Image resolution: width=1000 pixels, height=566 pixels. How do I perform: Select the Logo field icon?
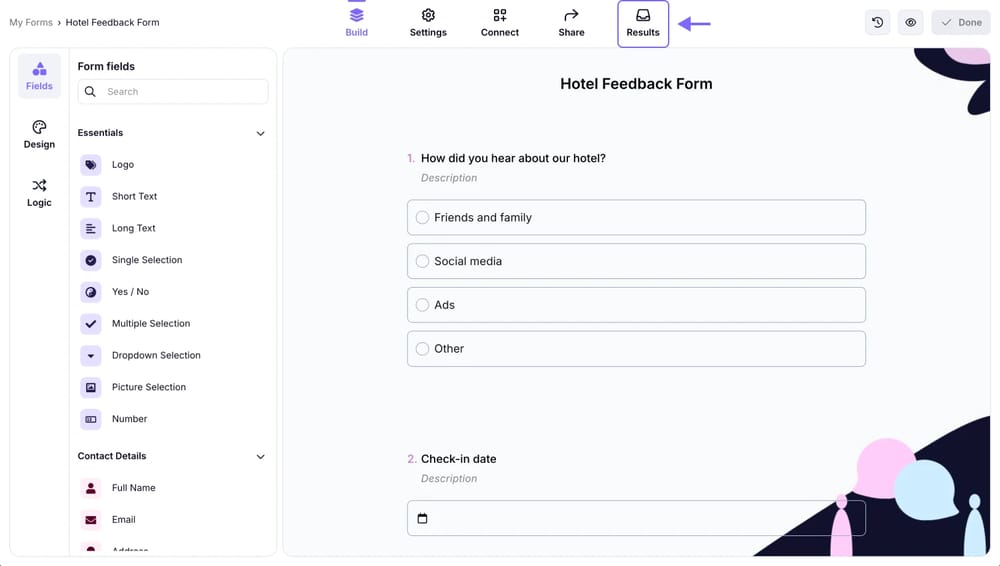click(x=91, y=165)
